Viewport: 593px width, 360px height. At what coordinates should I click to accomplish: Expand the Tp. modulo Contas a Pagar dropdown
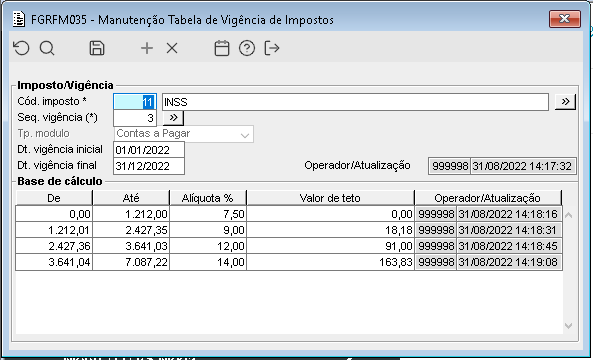pos(245,134)
